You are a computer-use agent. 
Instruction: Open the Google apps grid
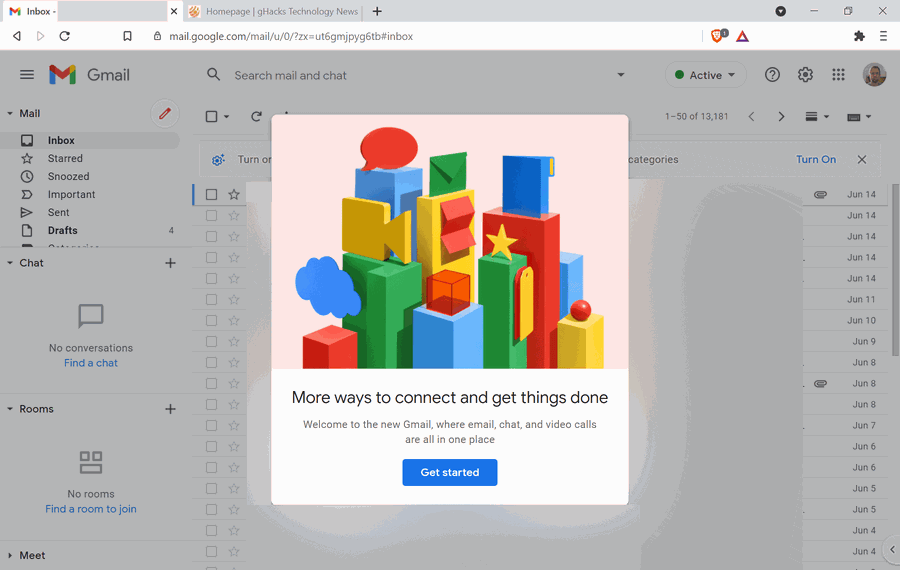coord(838,75)
